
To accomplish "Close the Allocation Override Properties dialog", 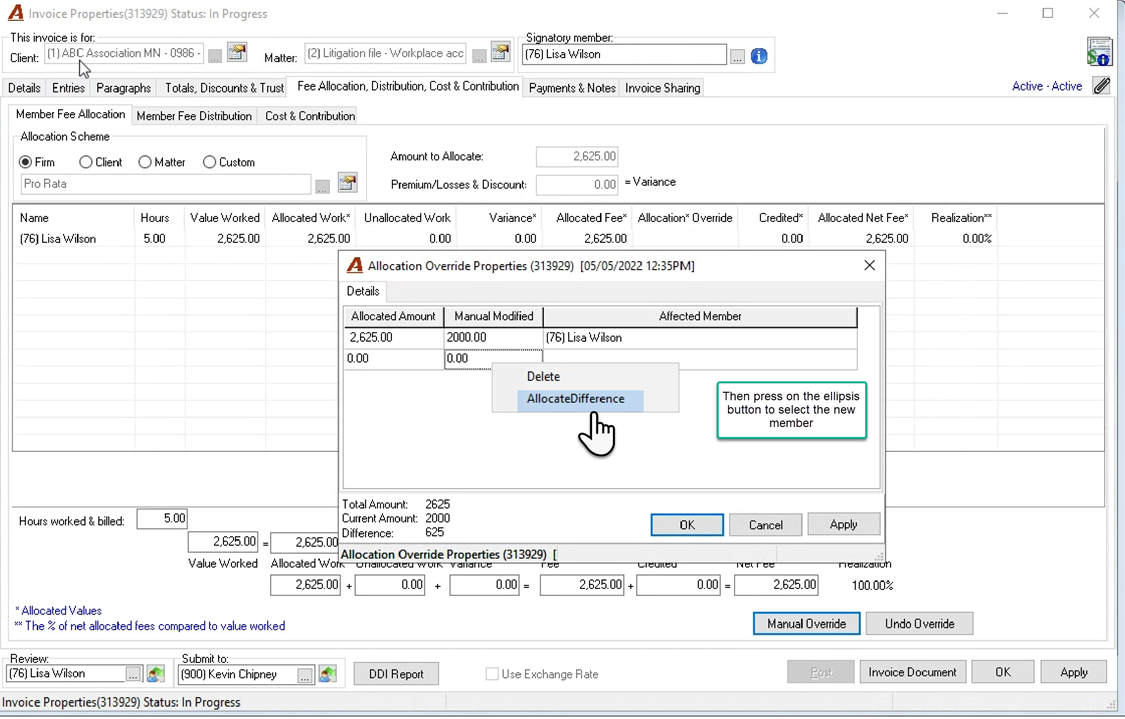I will coord(870,265).
